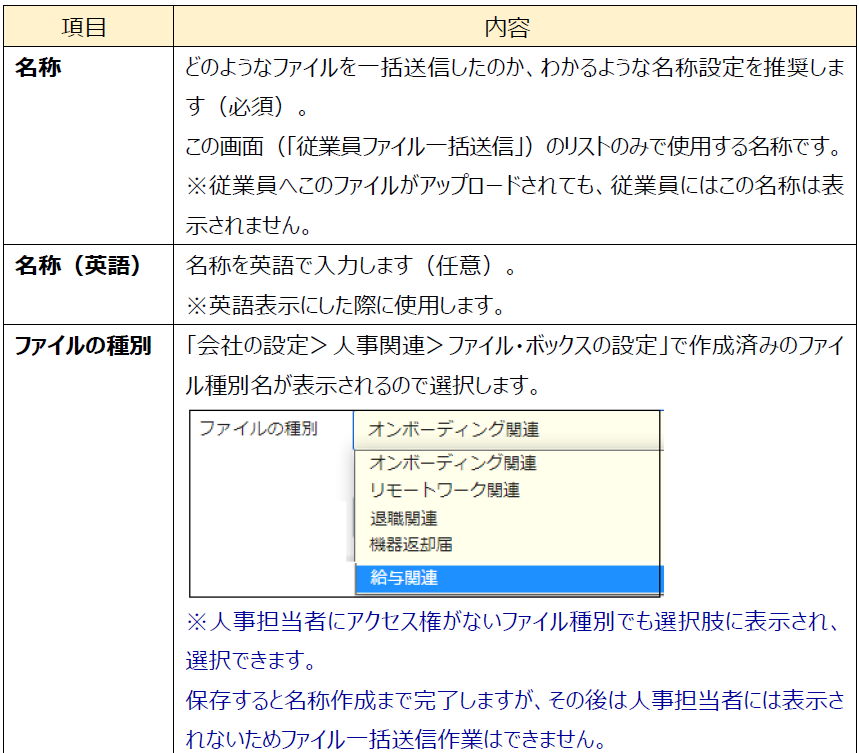Select the 名称（英語） row label
859x753 pixels.
(77, 267)
